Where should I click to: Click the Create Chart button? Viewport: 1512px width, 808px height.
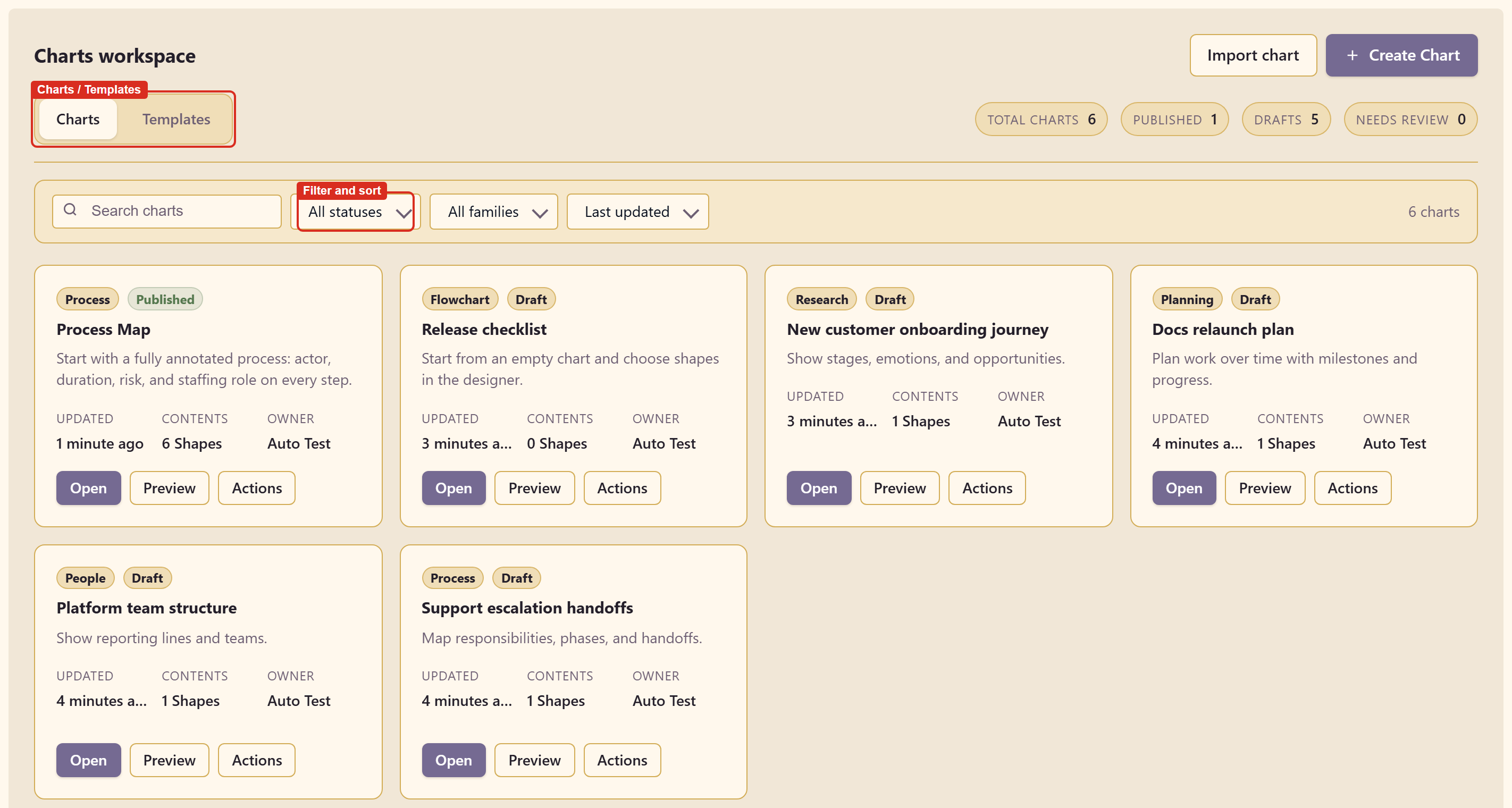point(1401,55)
